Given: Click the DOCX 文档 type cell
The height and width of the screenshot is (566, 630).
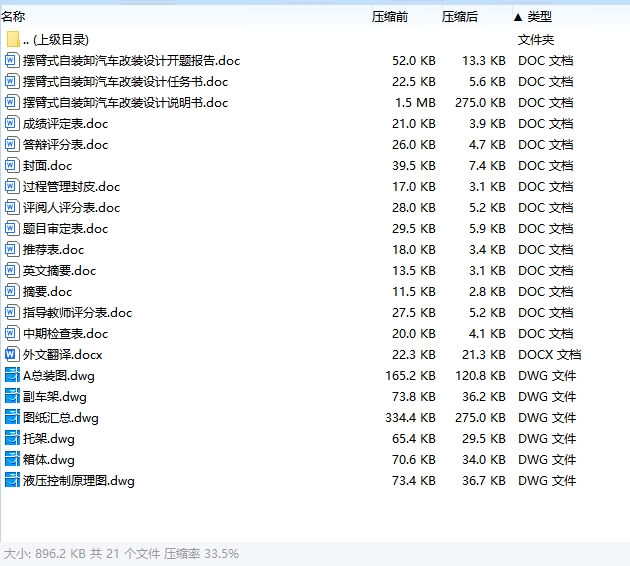Looking at the screenshot, I should [x=549, y=355].
